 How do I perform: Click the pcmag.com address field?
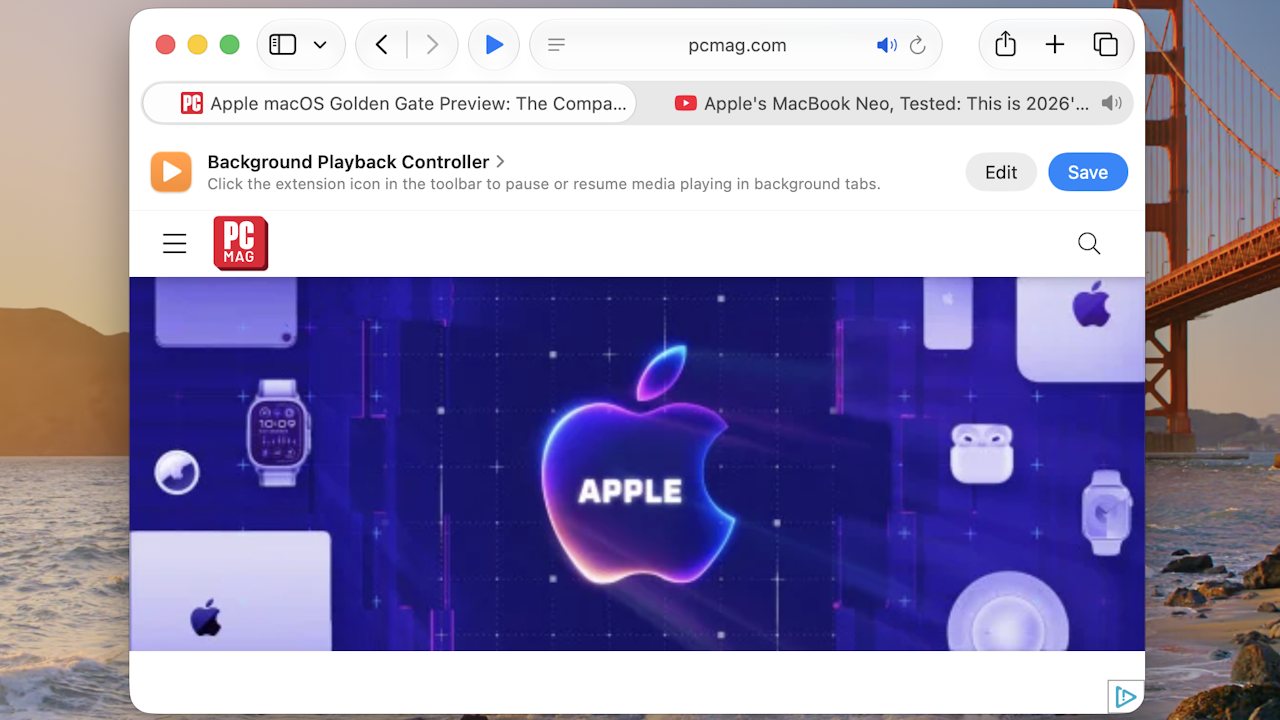point(737,45)
